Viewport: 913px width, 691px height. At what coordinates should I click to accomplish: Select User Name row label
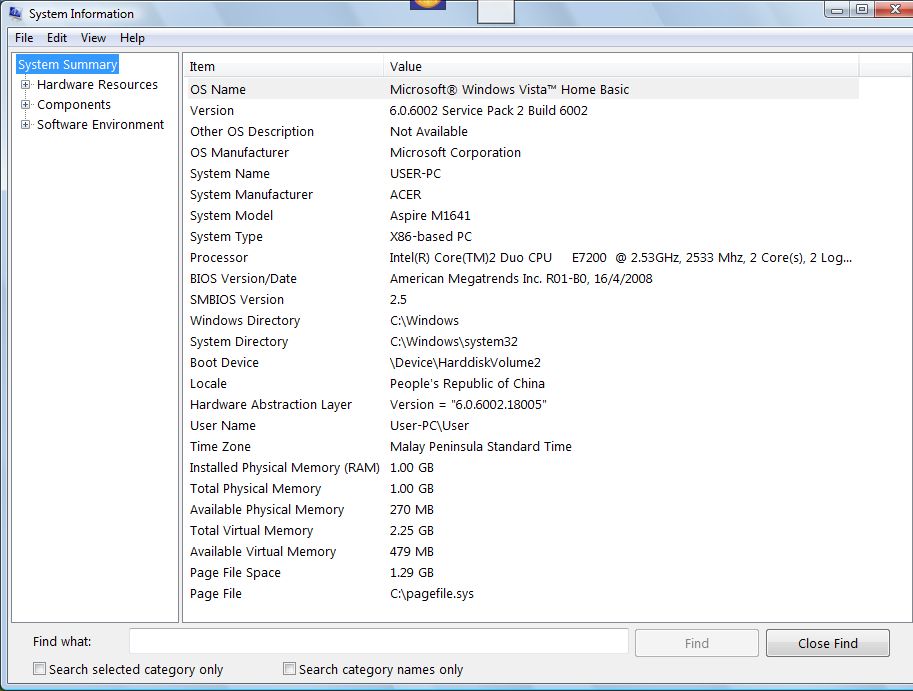[x=223, y=425]
